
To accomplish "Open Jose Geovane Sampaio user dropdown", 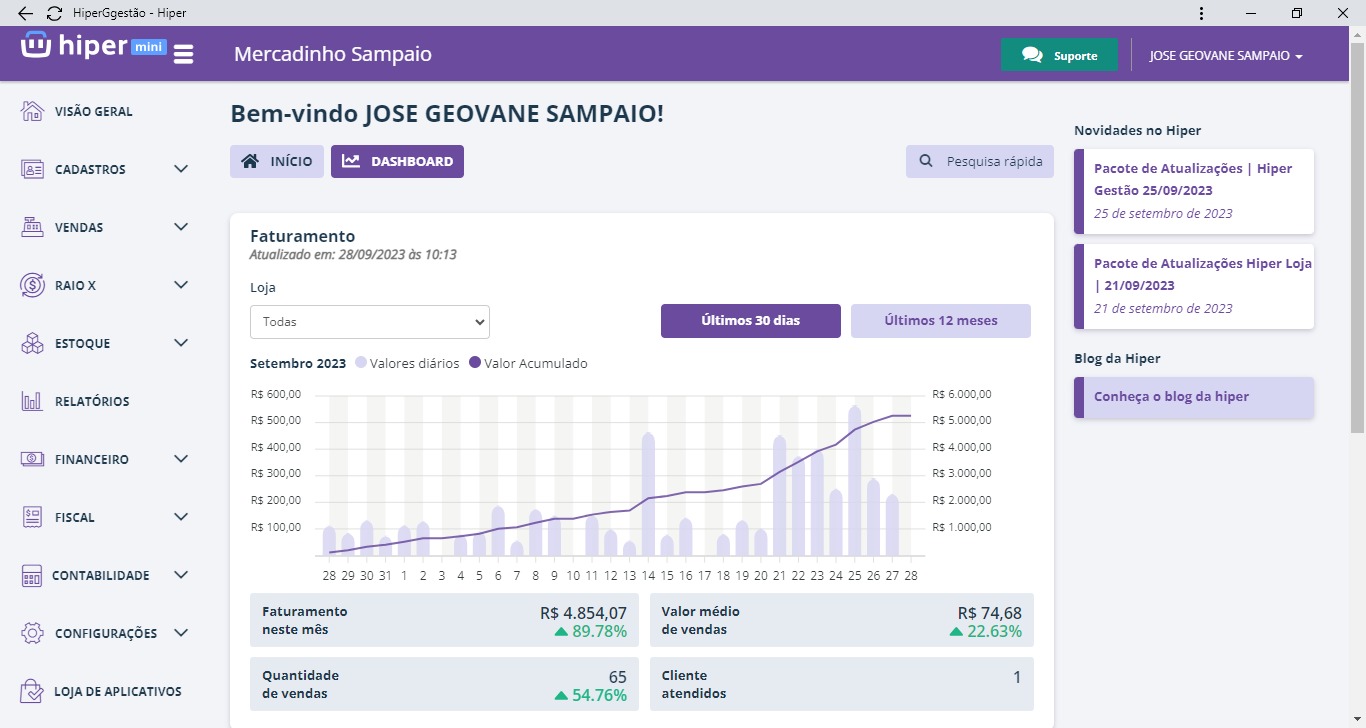I will [x=1226, y=56].
